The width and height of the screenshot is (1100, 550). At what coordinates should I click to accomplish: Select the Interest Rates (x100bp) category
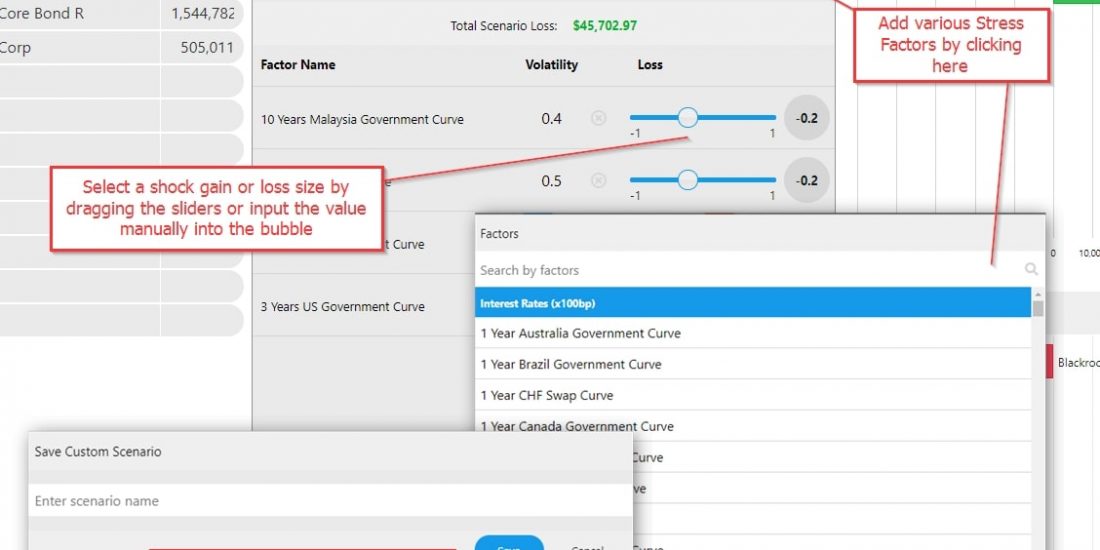pyautogui.click(x=752, y=303)
